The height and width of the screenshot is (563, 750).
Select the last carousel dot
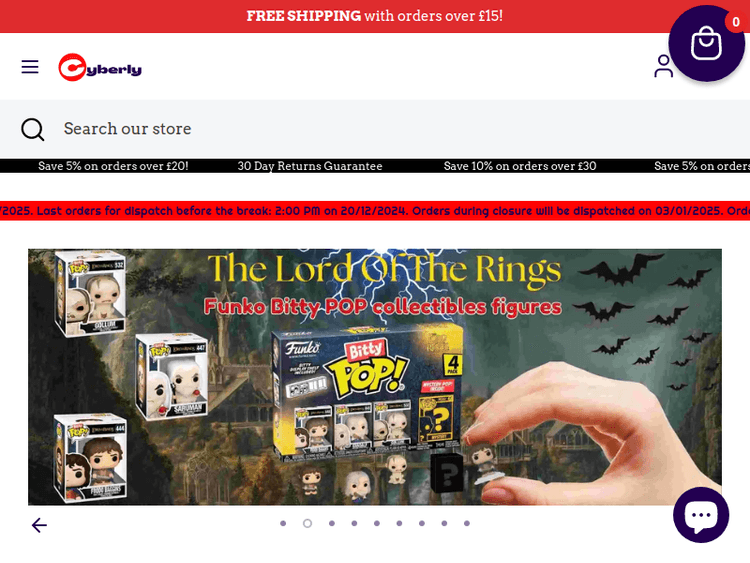467,523
